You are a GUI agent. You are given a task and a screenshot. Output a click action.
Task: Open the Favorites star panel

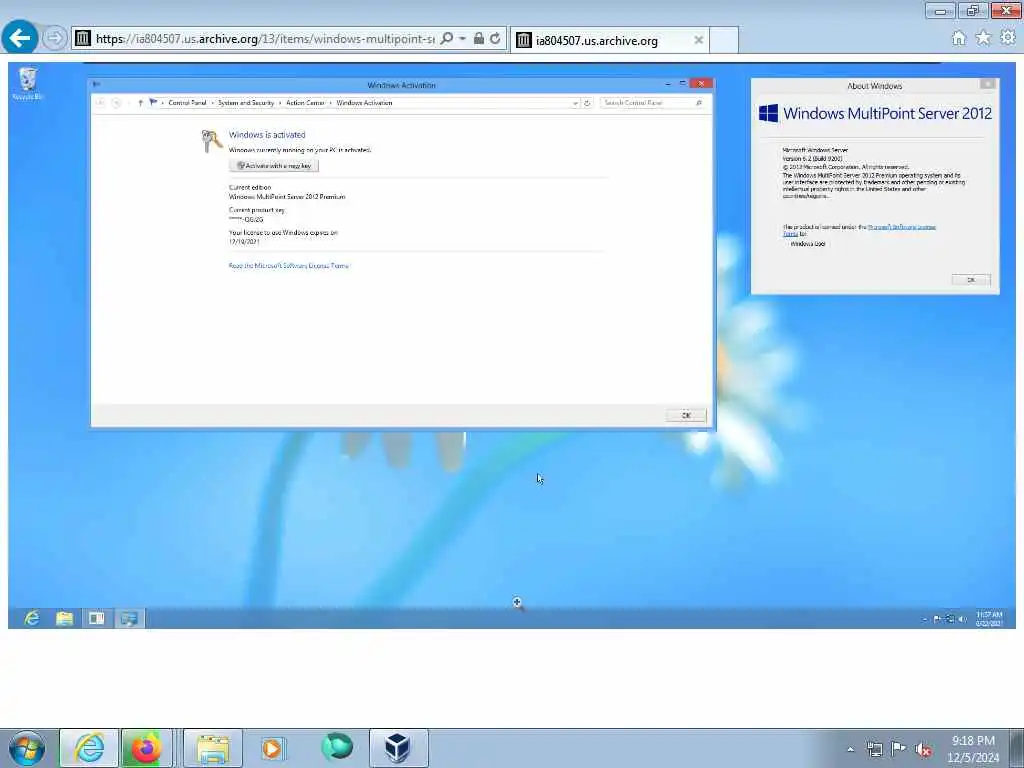pos(983,38)
